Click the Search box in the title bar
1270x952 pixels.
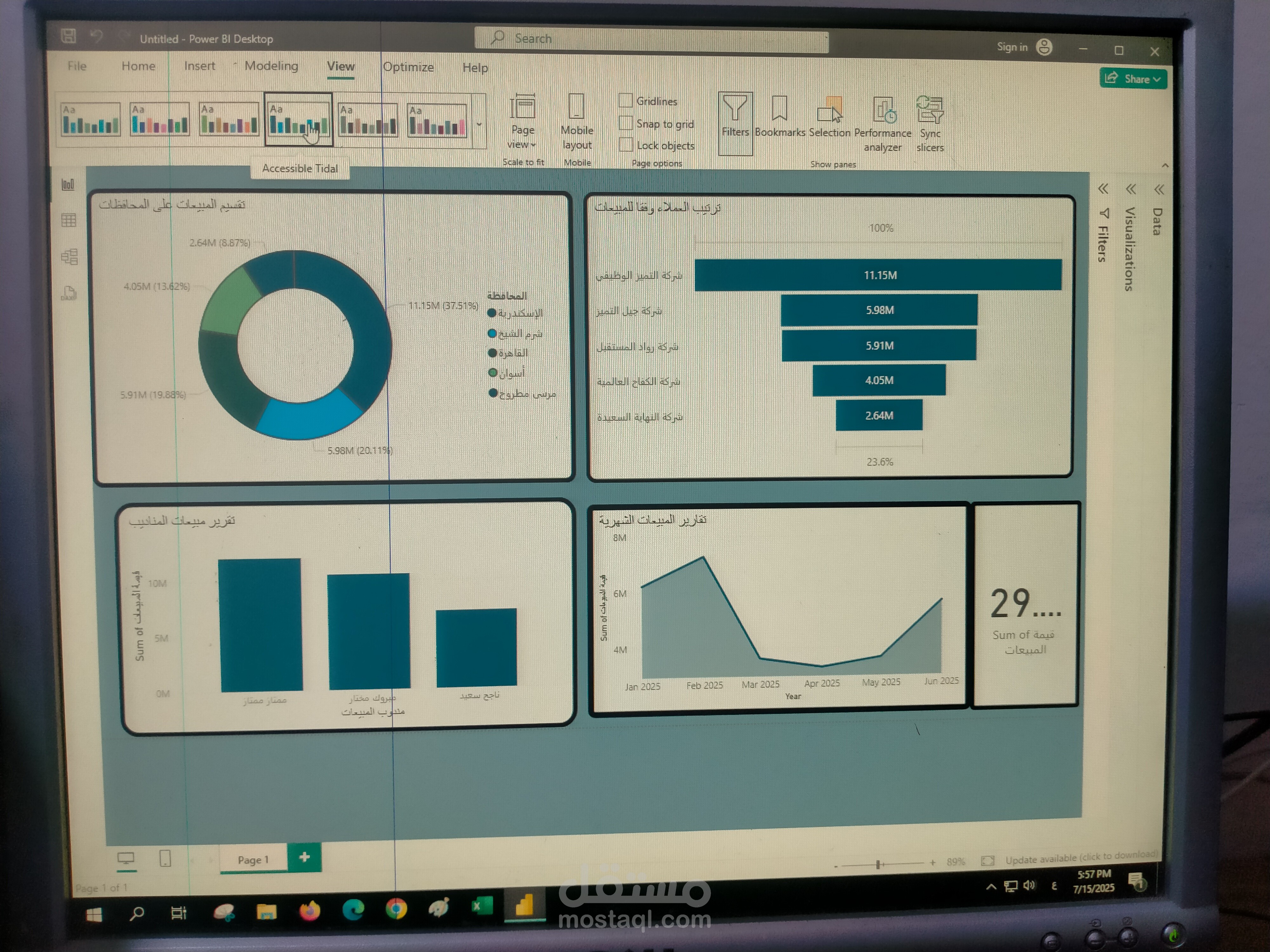[x=651, y=40]
